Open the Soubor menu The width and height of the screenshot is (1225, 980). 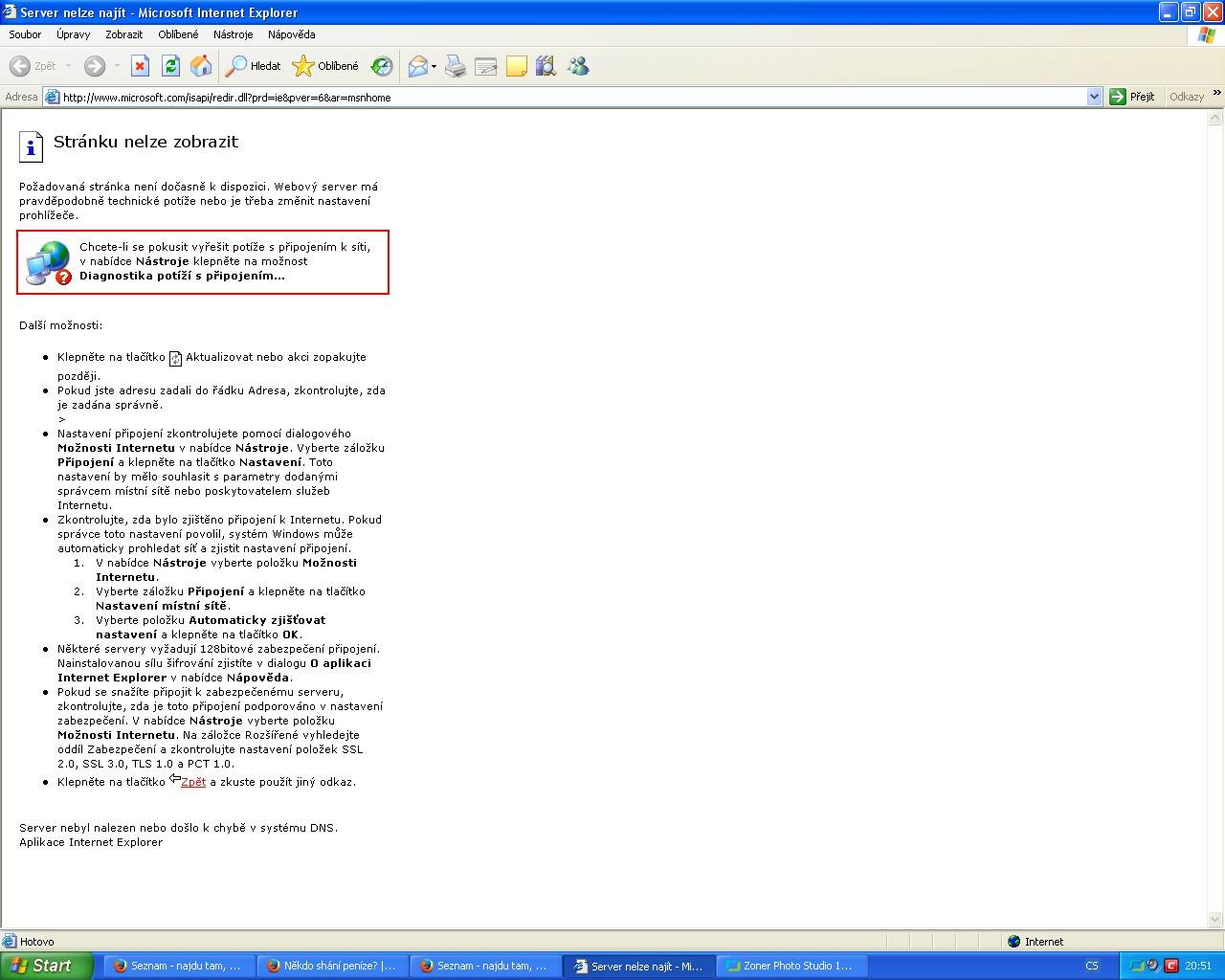25,34
